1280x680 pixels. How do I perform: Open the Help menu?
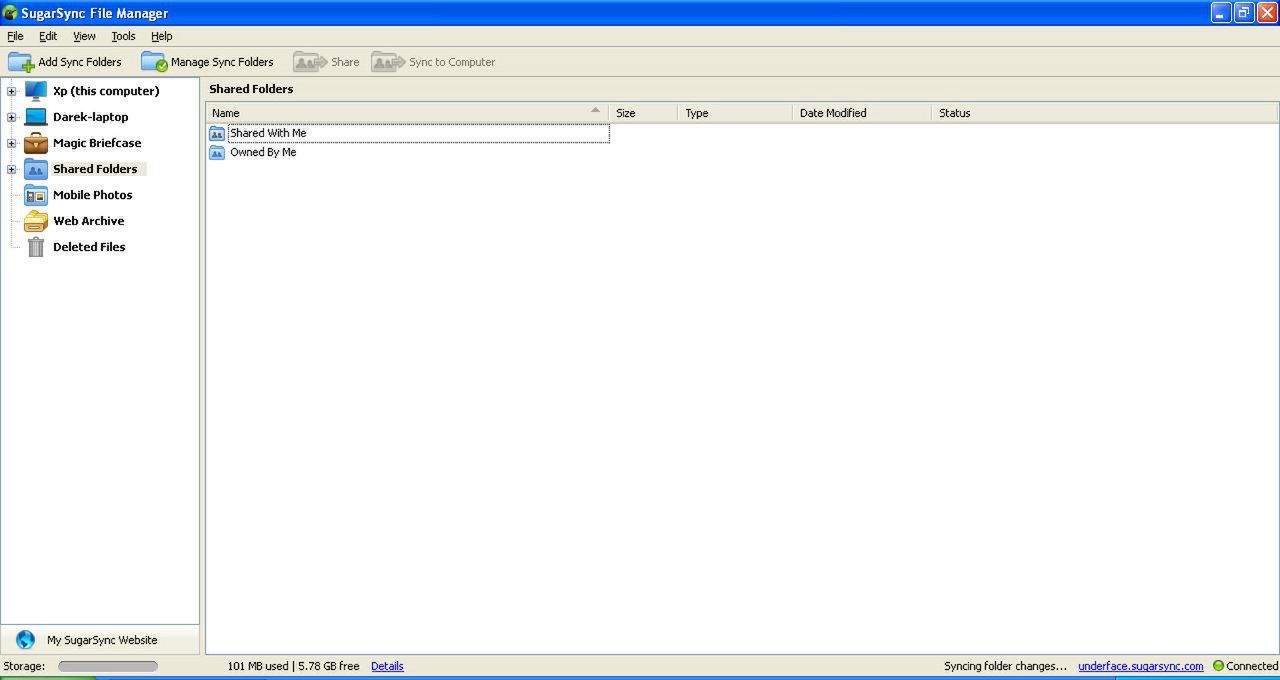click(162, 36)
